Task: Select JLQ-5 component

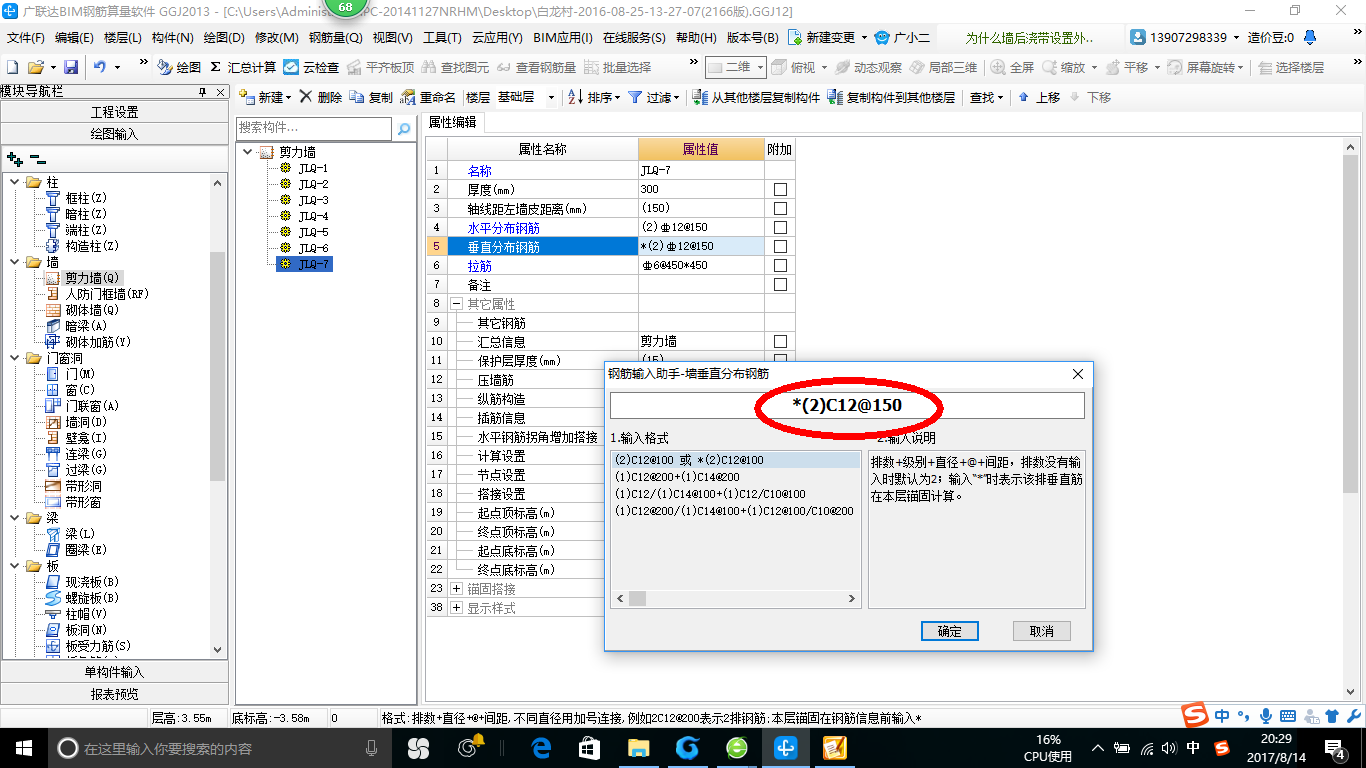Action: point(313,232)
